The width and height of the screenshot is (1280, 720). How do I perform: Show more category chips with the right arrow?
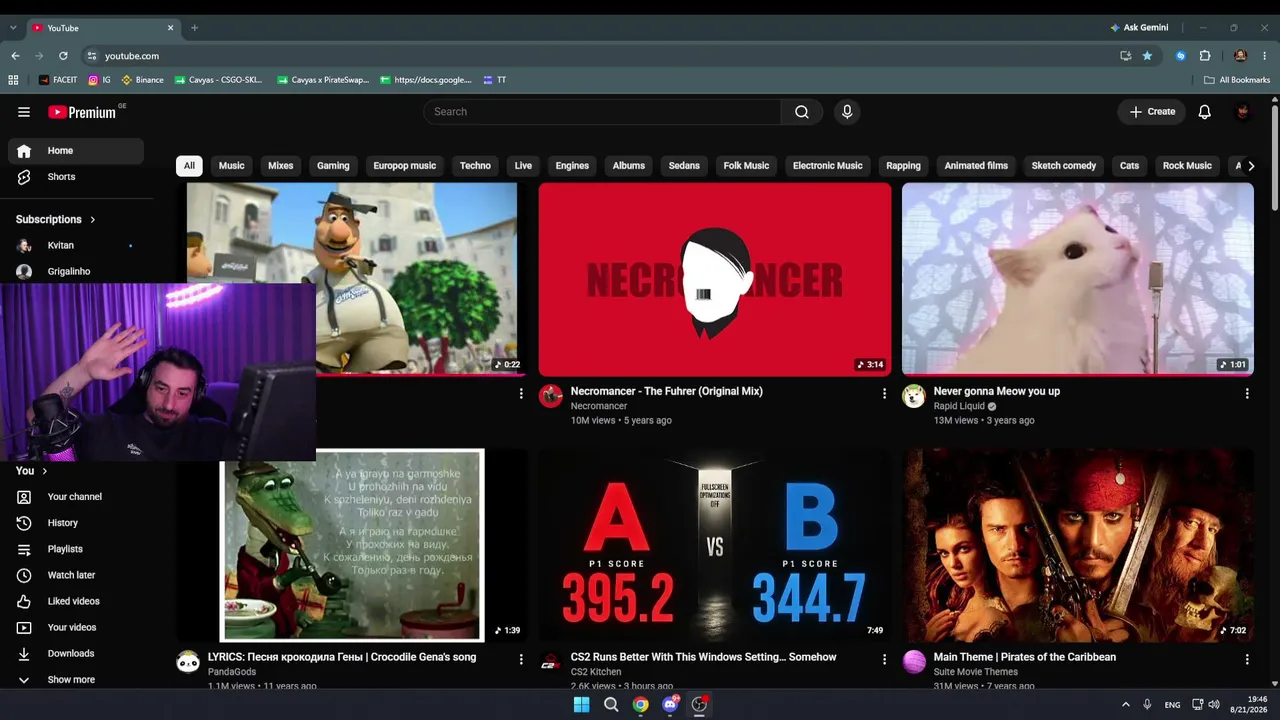click(x=1251, y=166)
